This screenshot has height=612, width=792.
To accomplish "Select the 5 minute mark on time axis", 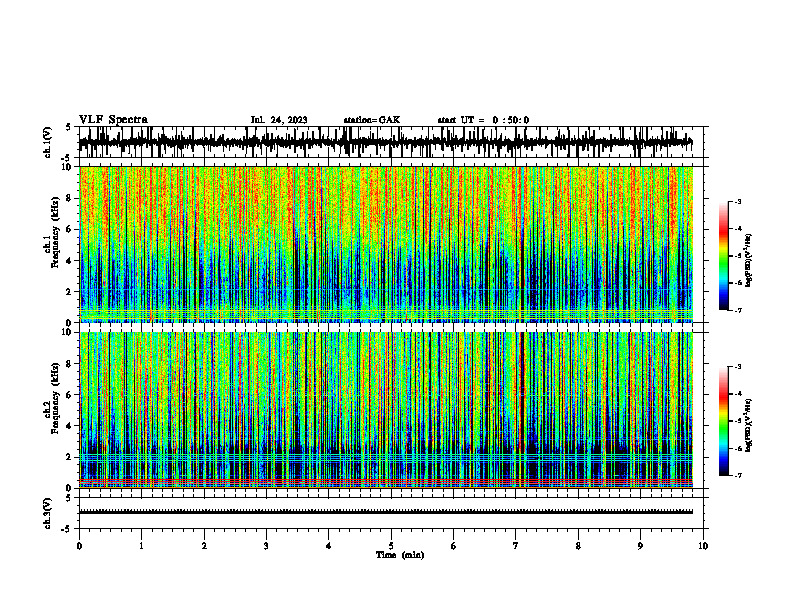I will [x=391, y=546].
